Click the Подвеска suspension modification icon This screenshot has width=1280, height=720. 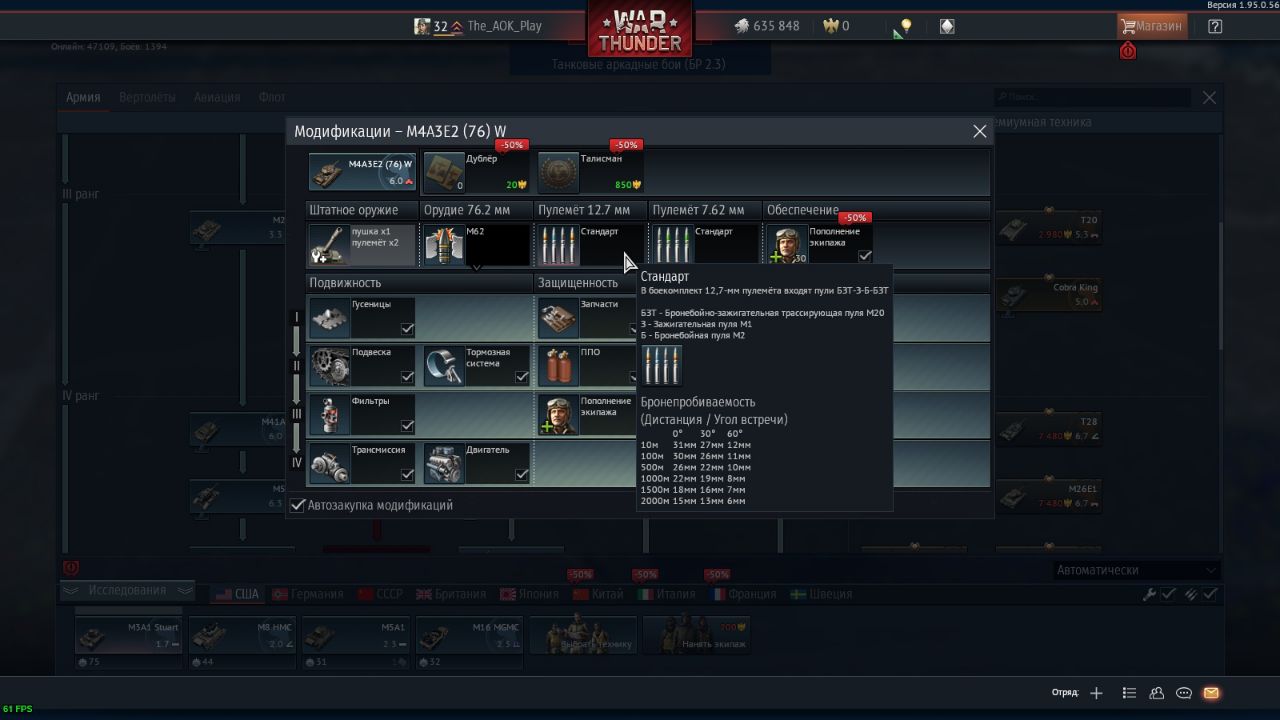[x=329, y=366]
